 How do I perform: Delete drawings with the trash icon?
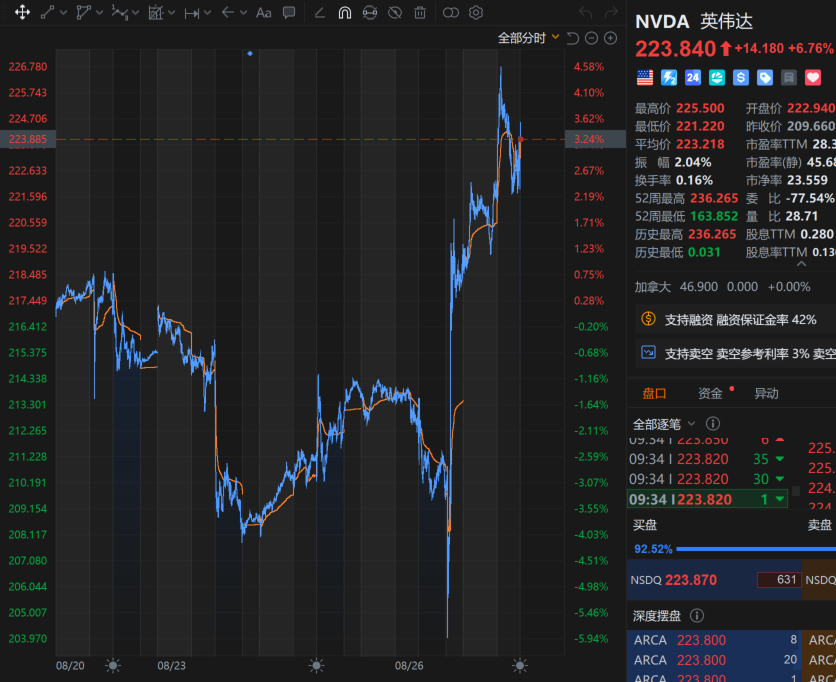pos(420,12)
